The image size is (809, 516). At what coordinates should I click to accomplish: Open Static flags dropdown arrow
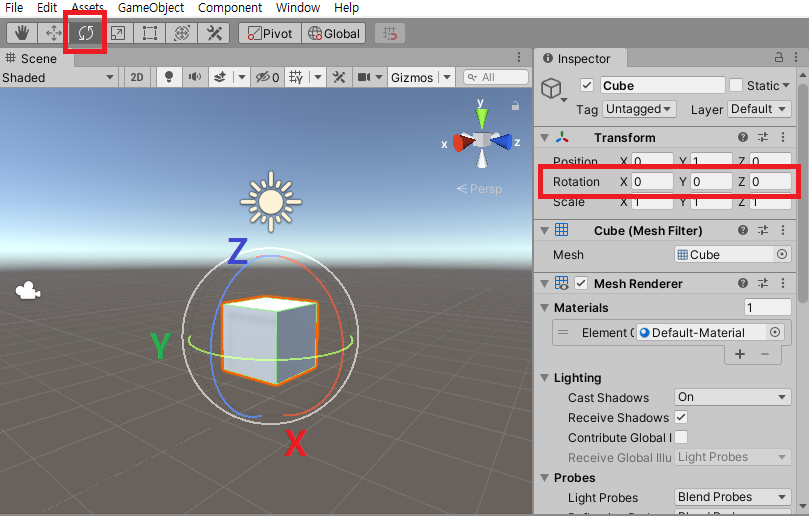[x=786, y=85]
